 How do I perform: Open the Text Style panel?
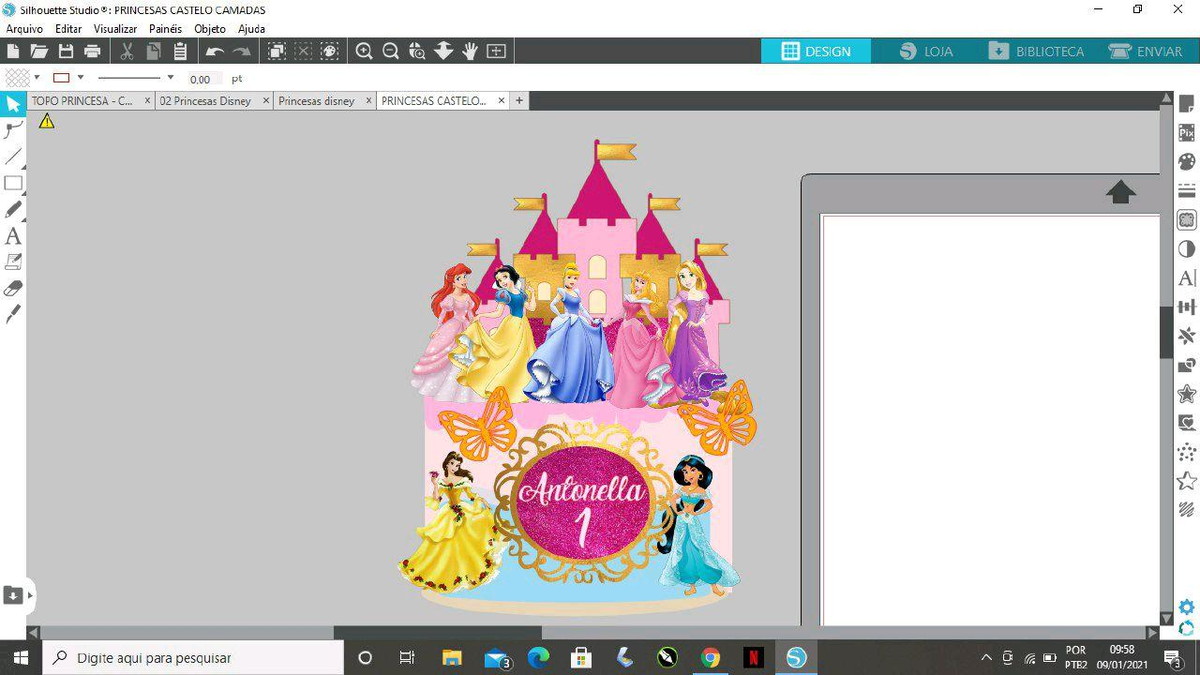point(1187,278)
